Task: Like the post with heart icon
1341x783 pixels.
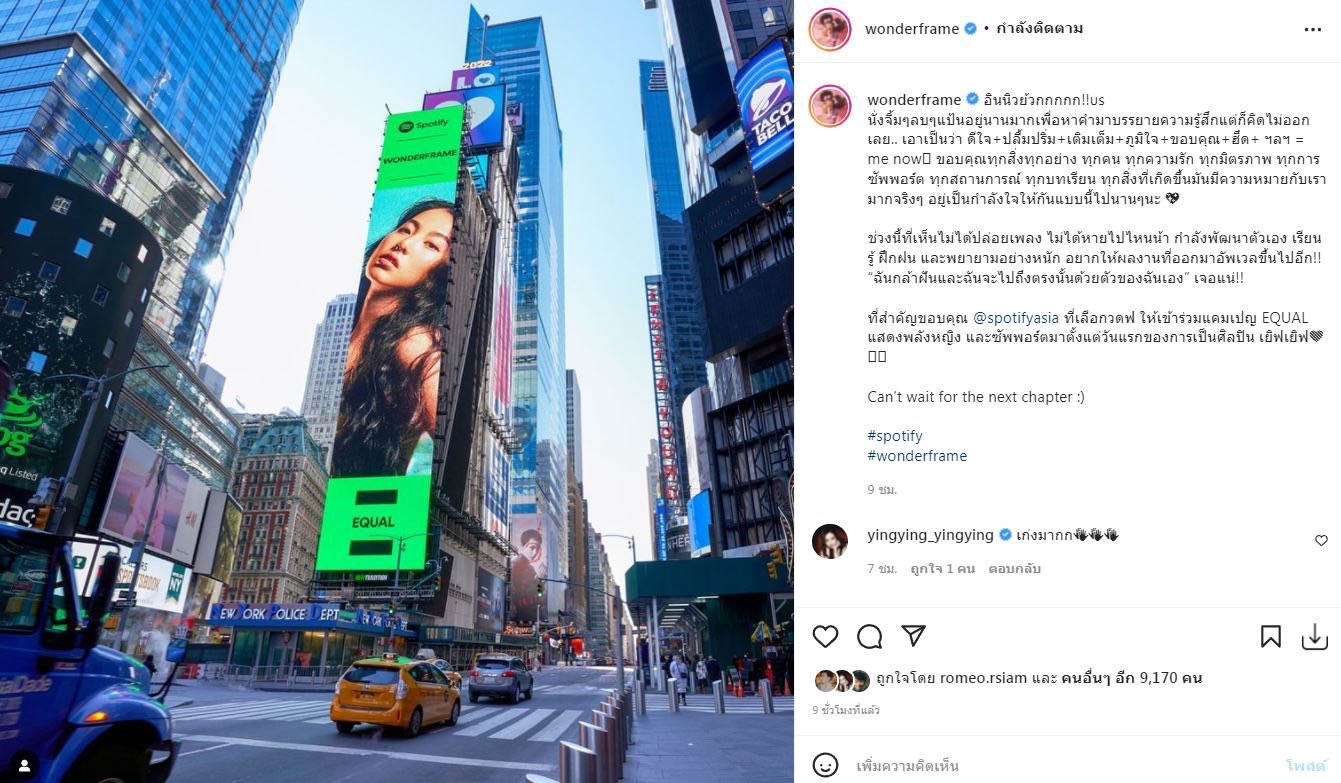Action: click(825, 636)
